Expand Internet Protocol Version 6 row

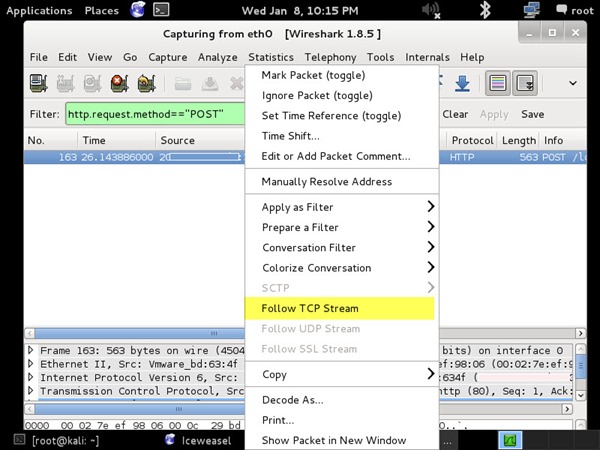tap(31, 377)
